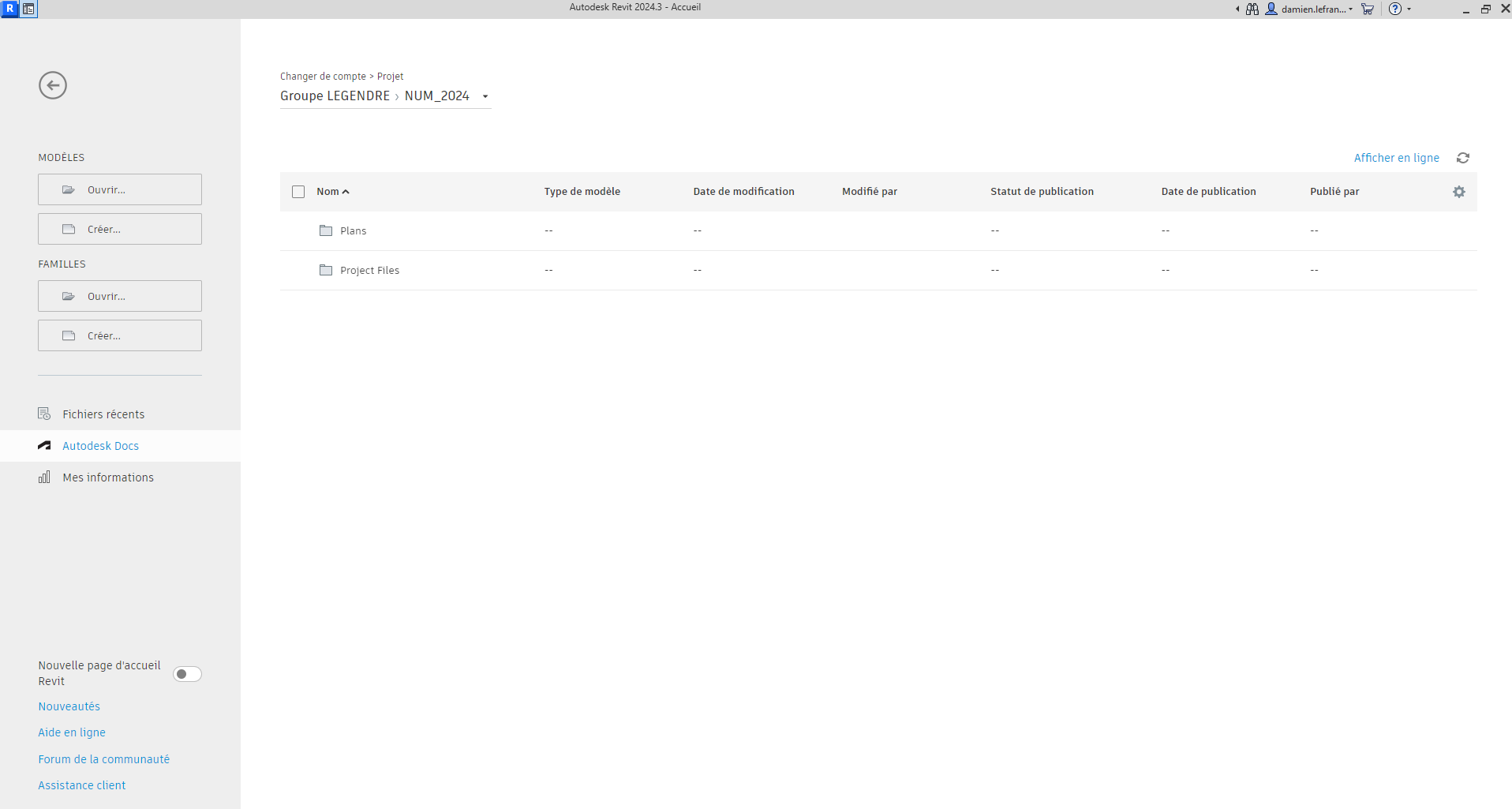Click Créer button under Familles
This screenshot has width=1512, height=809.
(x=120, y=335)
